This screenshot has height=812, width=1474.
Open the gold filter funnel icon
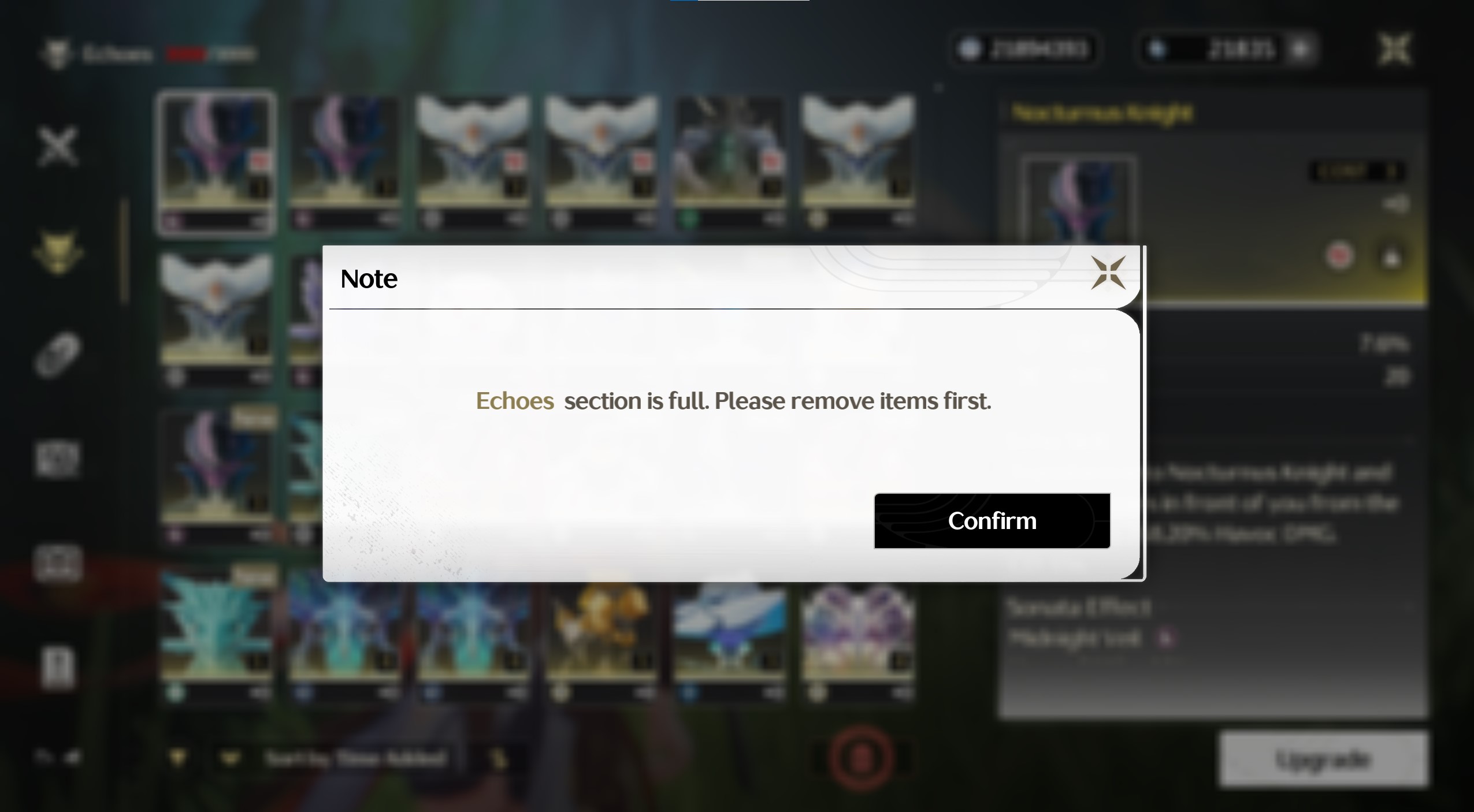[178, 758]
